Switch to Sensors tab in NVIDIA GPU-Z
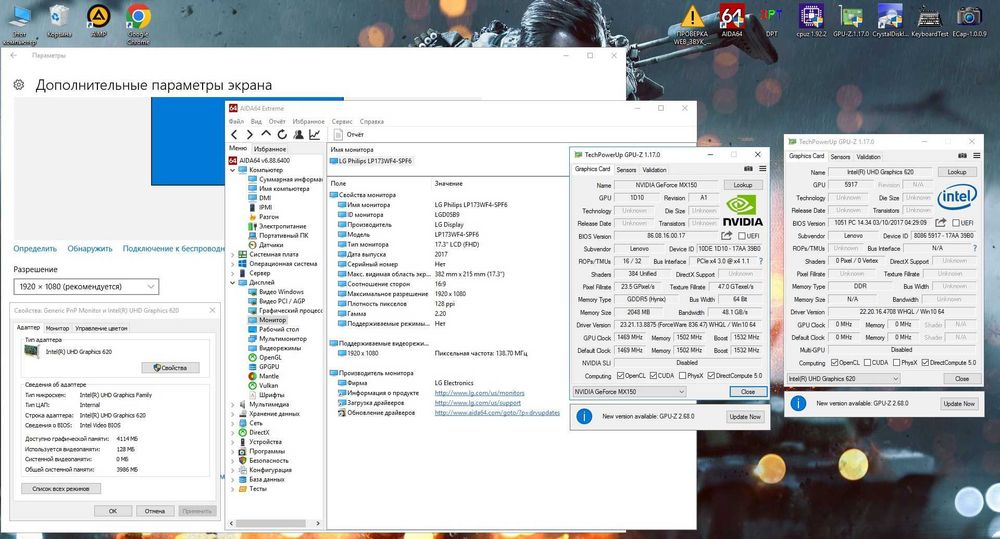 [x=626, y=170]
